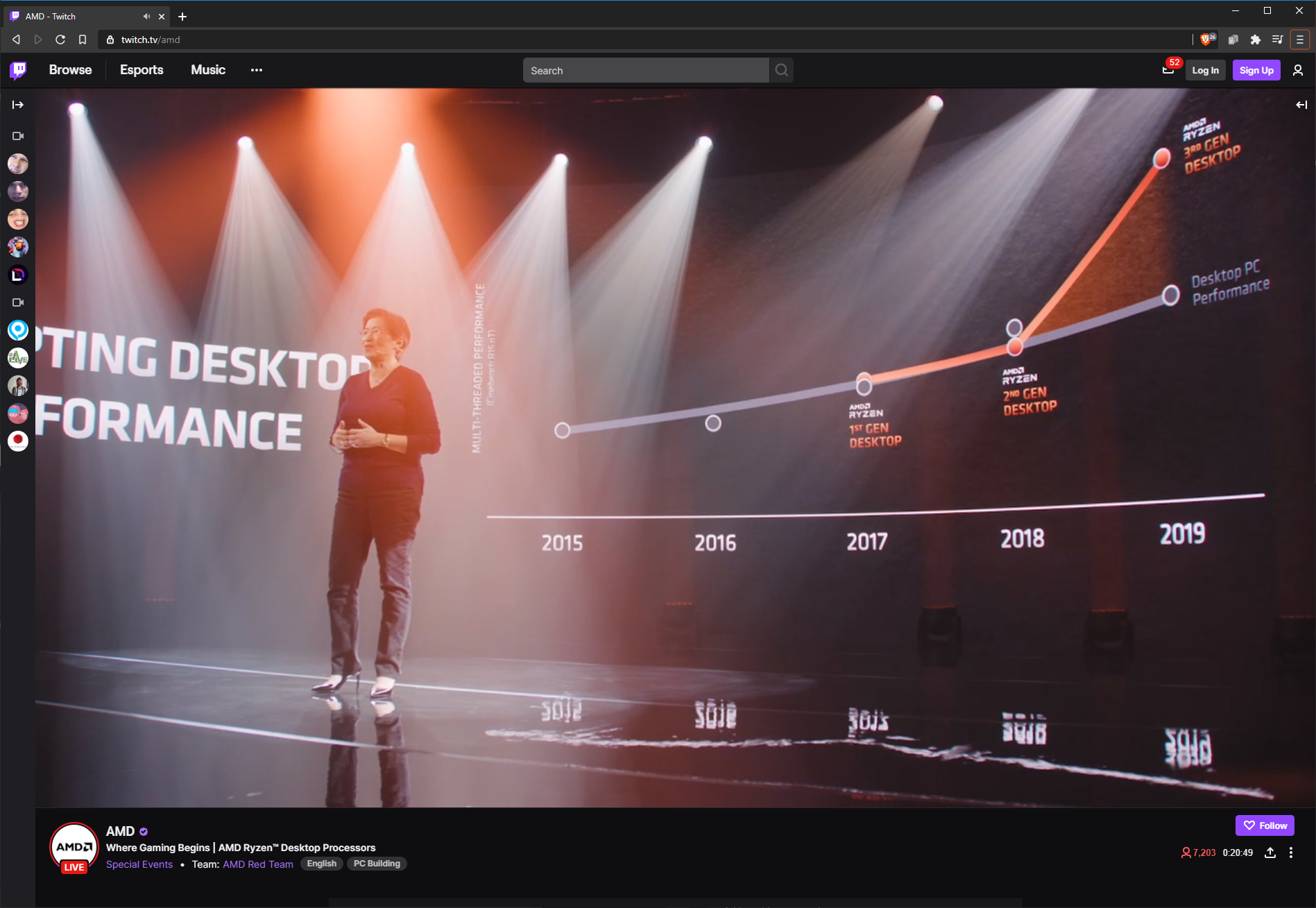Click the browser forward arrow

click(38, 40)
